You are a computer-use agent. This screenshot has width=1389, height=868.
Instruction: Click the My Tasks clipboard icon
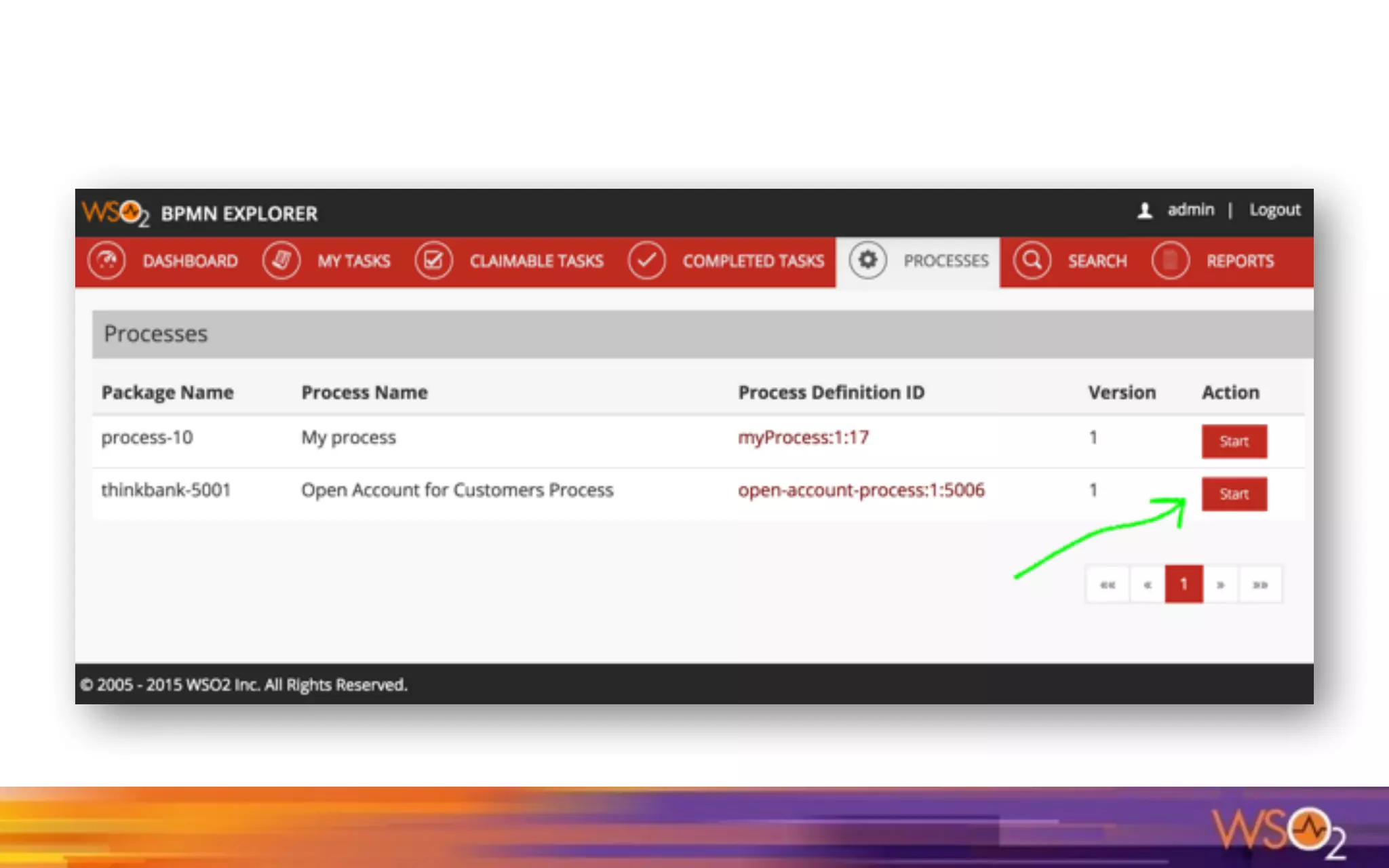tap(281, 261)
